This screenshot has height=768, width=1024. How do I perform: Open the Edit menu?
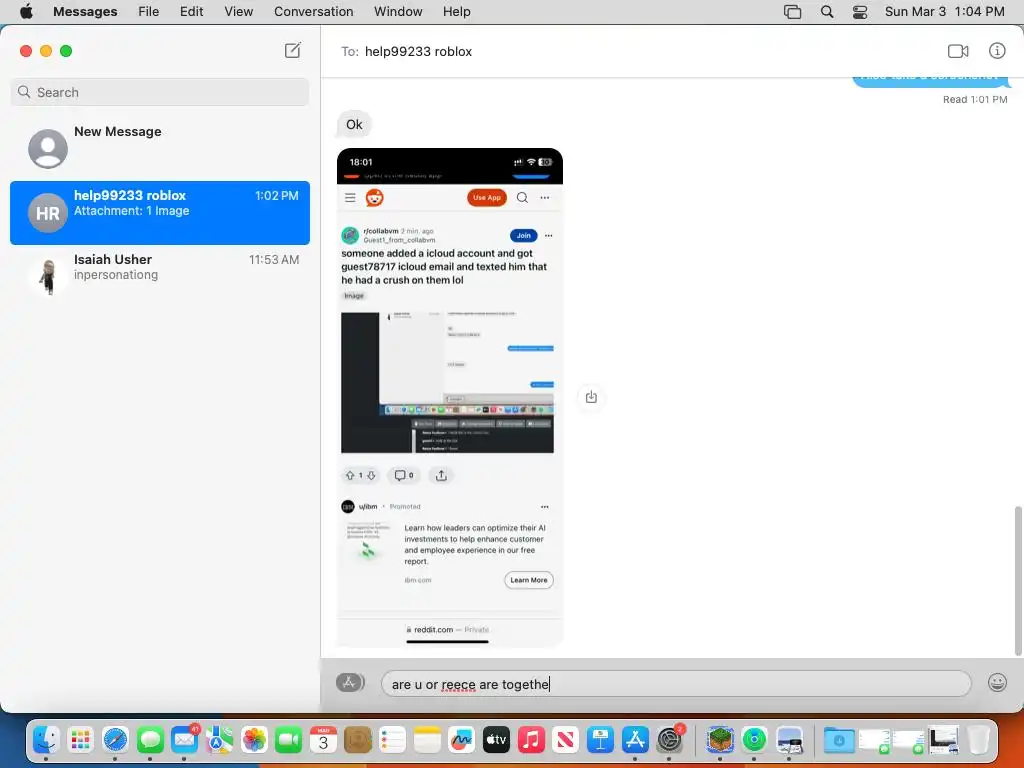click(x=191, y=12)
